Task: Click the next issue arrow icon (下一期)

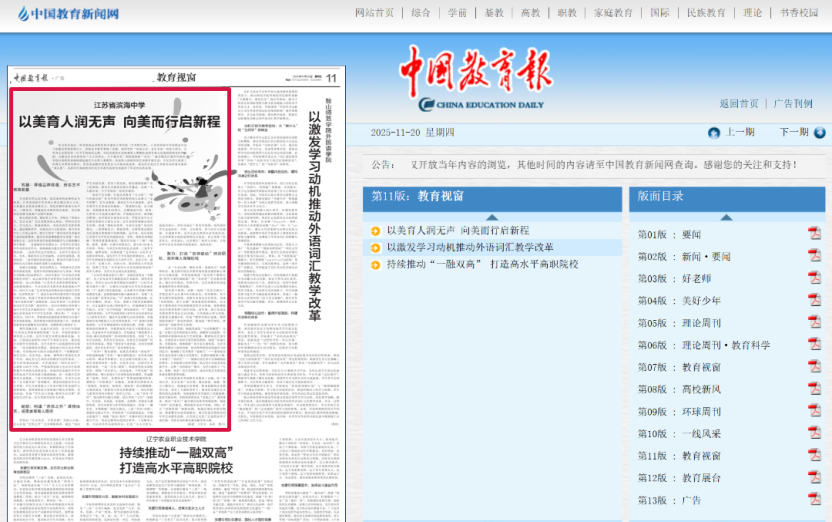Action: pyautogui.click(x=820, y=133)
